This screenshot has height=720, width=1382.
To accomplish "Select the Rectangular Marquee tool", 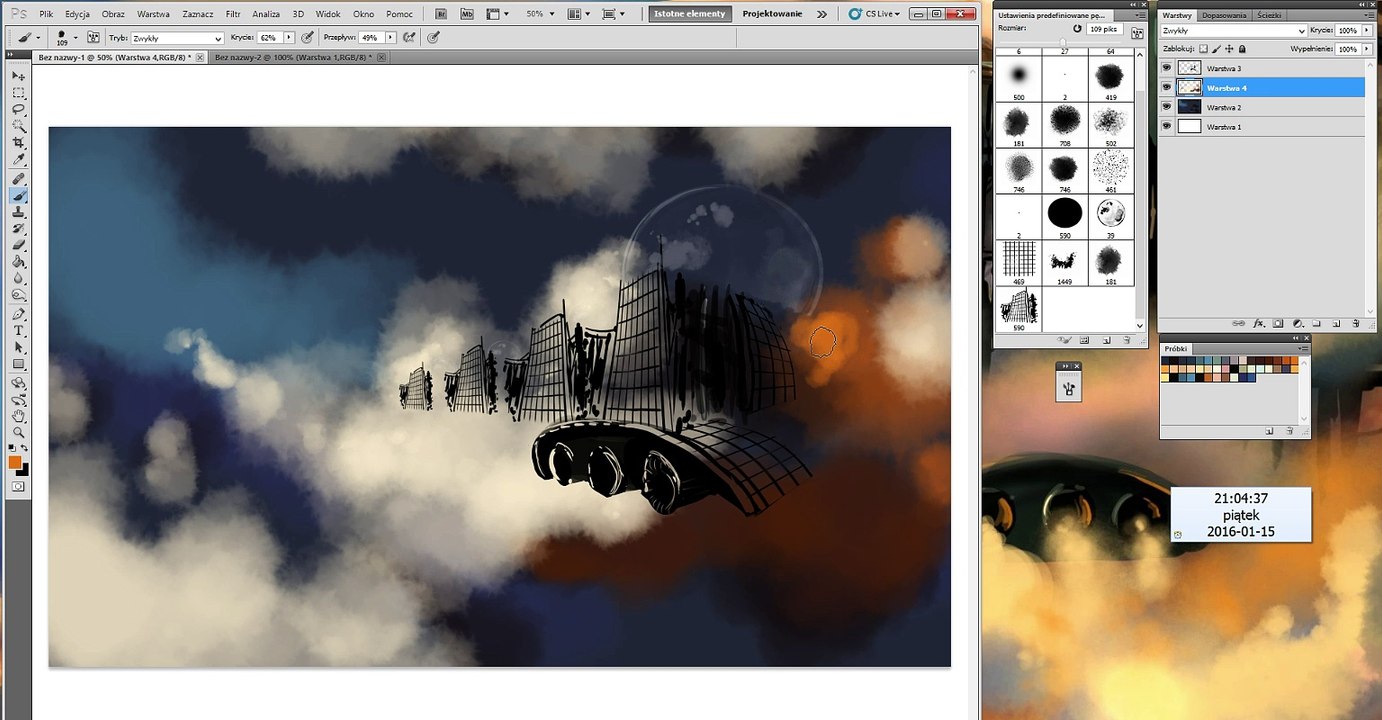I will 18,93.
